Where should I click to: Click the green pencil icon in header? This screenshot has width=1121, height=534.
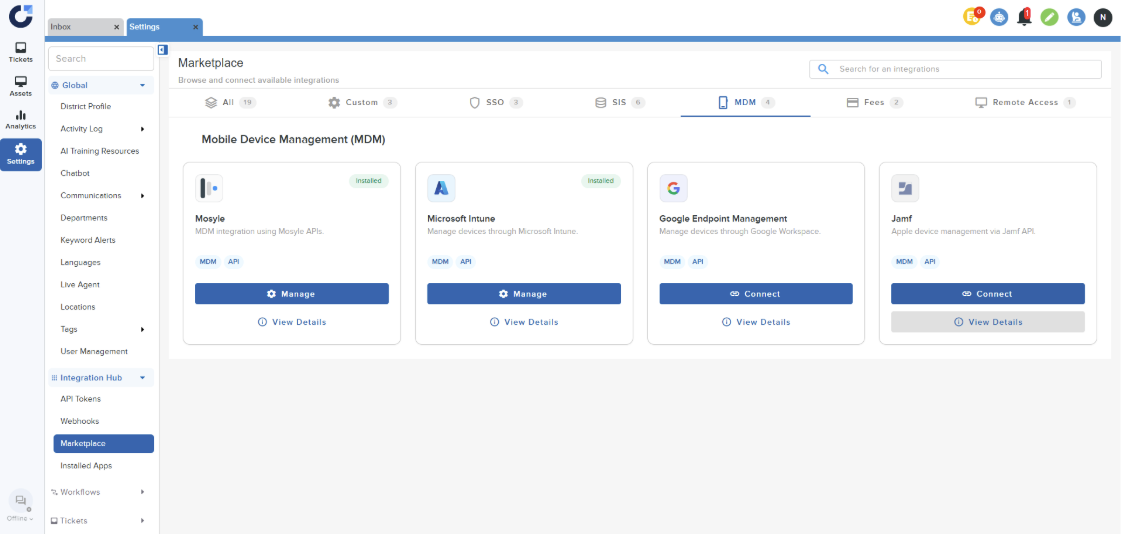tap(1049, 17)
